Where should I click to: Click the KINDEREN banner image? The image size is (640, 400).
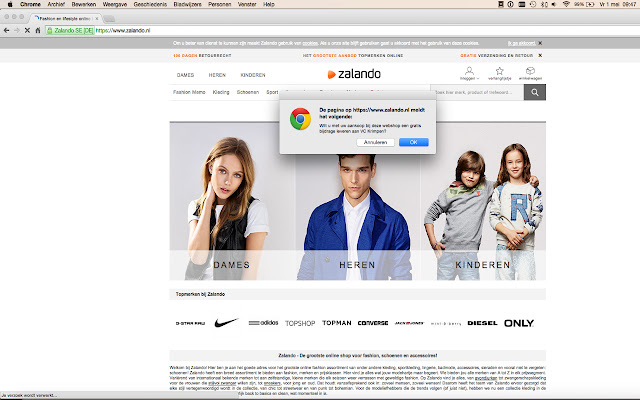483,201
